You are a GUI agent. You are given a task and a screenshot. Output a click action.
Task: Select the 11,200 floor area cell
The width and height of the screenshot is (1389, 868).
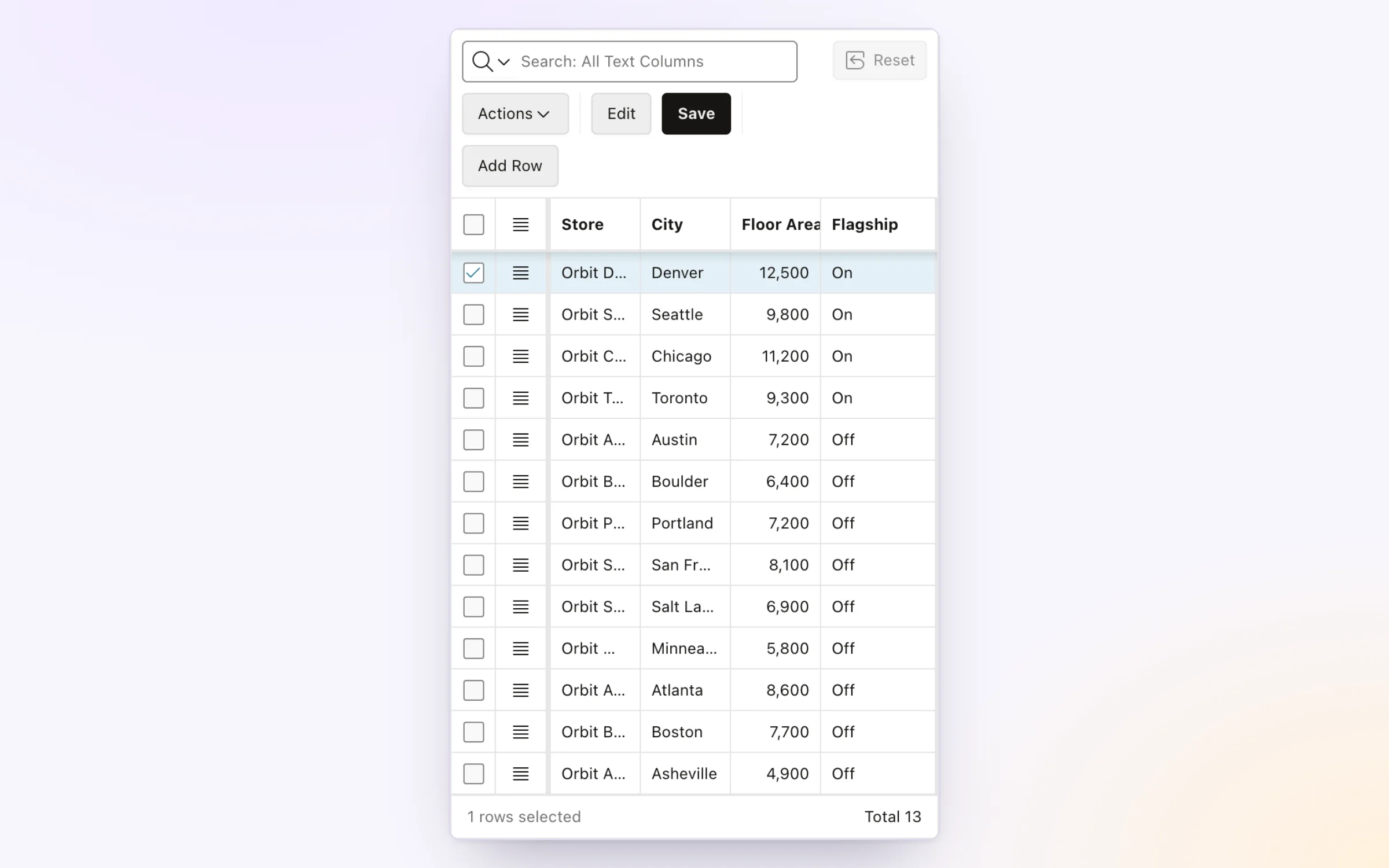pos(776,356)
